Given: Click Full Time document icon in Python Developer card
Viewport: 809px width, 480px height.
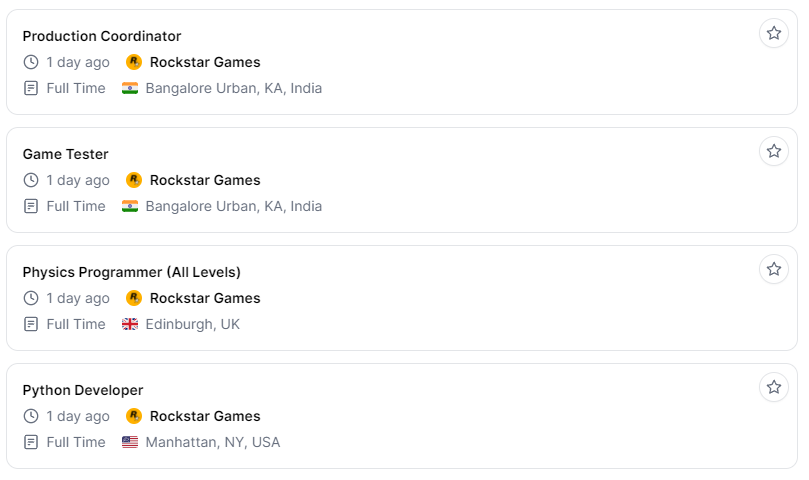Looking at the screenshot, I should pyautogui.click(x=31, y=442).
